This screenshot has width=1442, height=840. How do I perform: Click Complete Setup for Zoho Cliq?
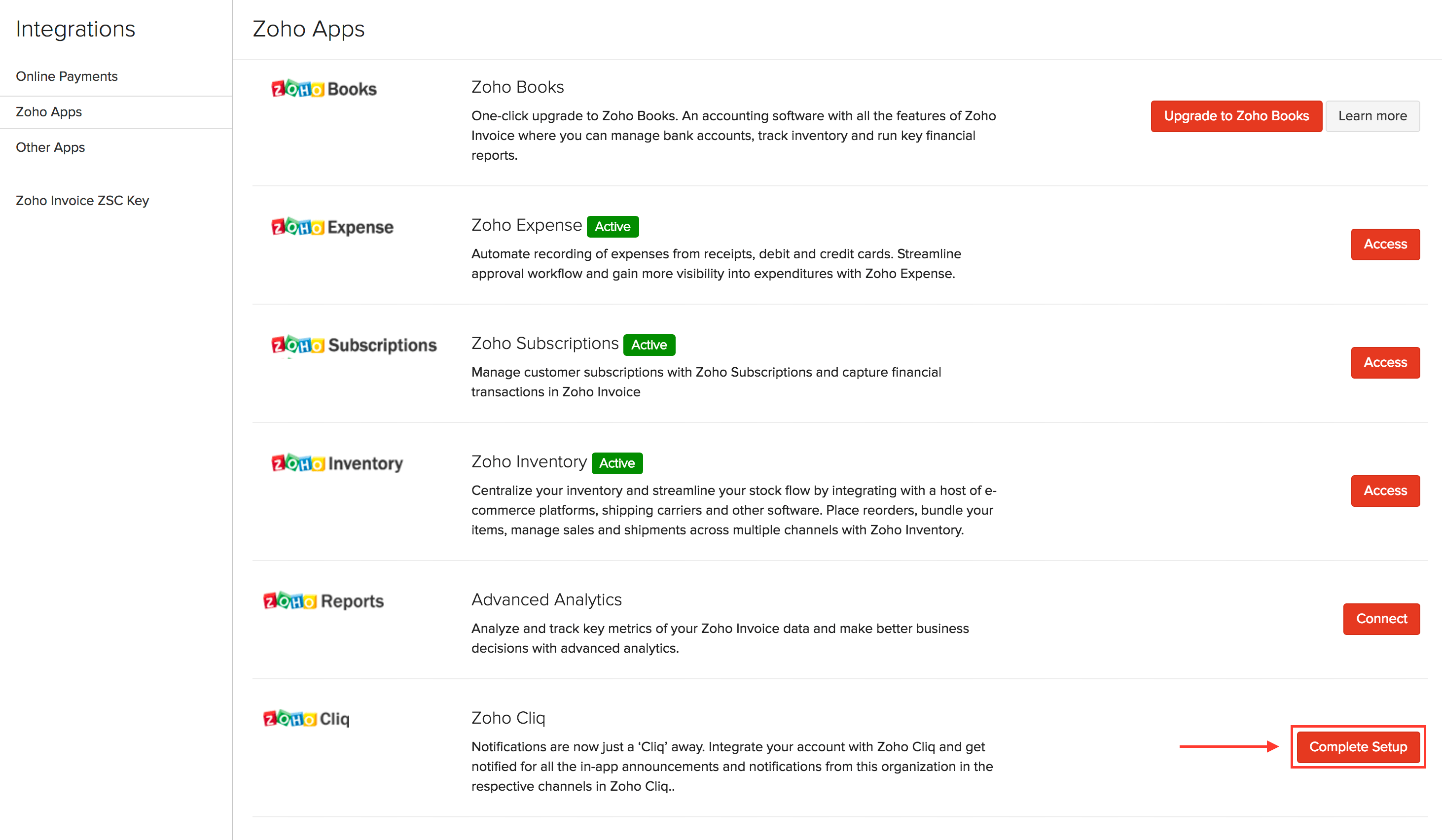point(1357,747)
